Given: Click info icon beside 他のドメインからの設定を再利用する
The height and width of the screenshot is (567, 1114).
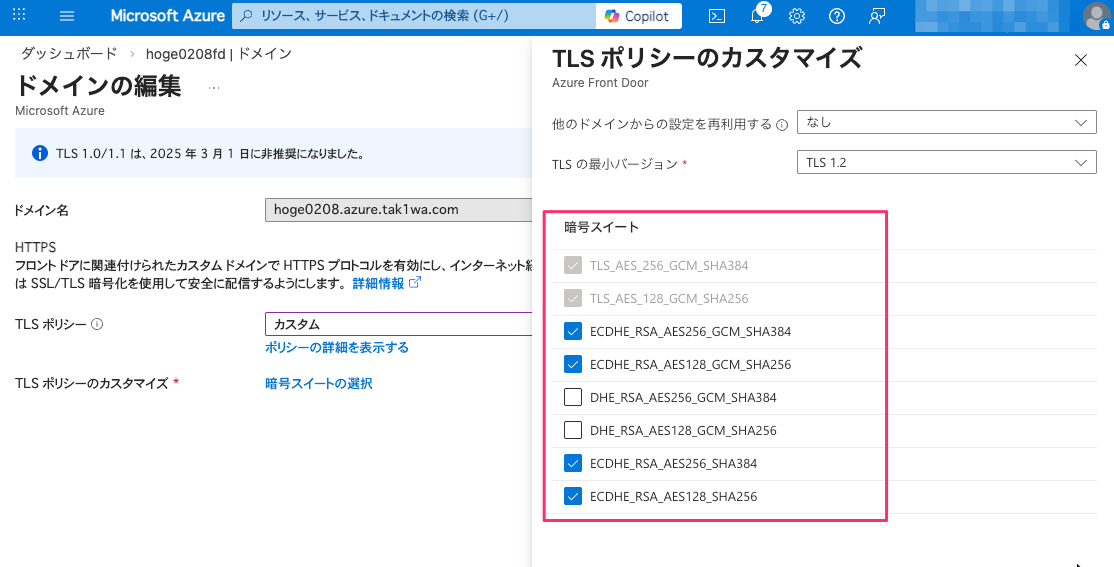Looking at the screenshot, I should tap(782, 125).
